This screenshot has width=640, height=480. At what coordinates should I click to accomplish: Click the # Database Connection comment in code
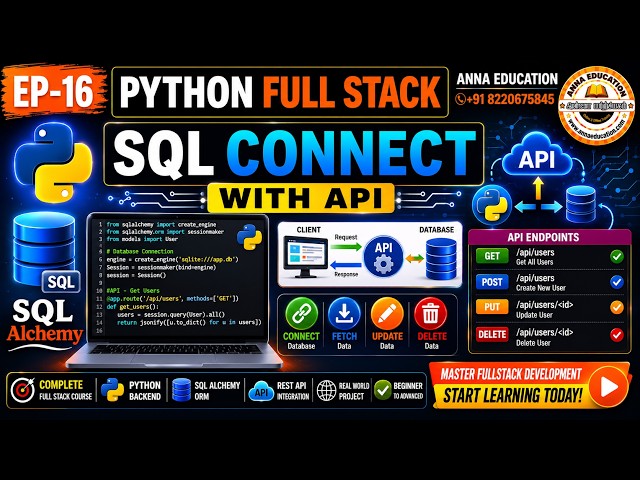tap(140, 251)
